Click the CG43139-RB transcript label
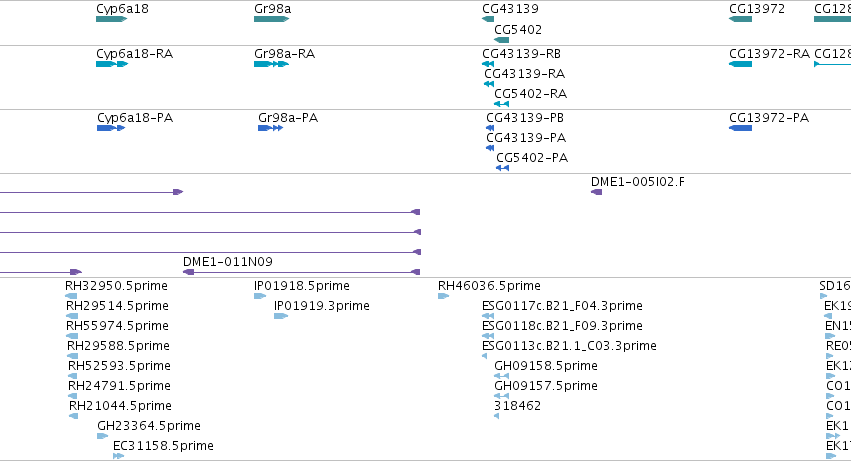Image resolution: width=851 pixels, height=461 pixels. 521,54
